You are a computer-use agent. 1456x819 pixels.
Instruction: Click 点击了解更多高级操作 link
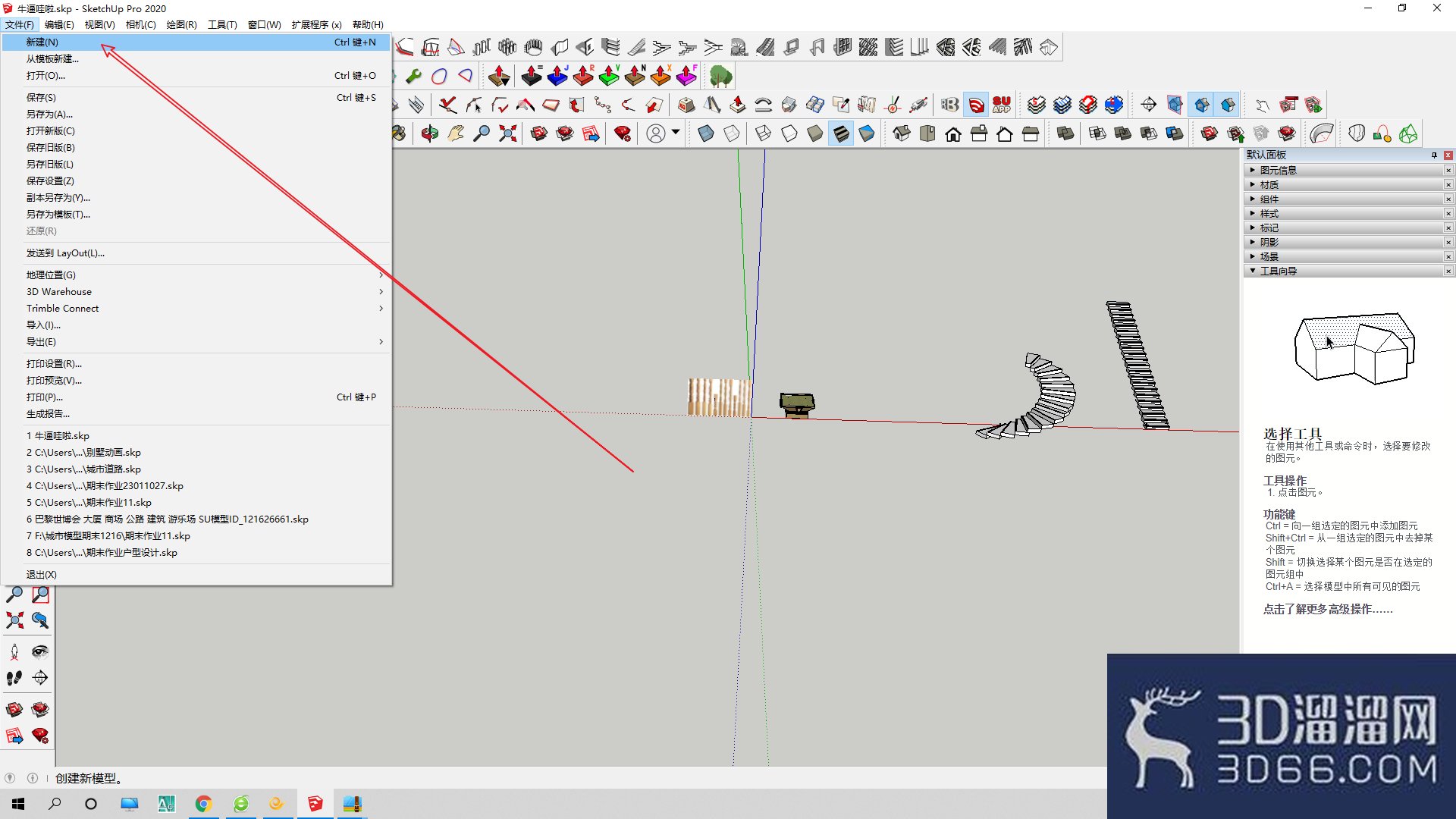click(x=1327, y=609)
